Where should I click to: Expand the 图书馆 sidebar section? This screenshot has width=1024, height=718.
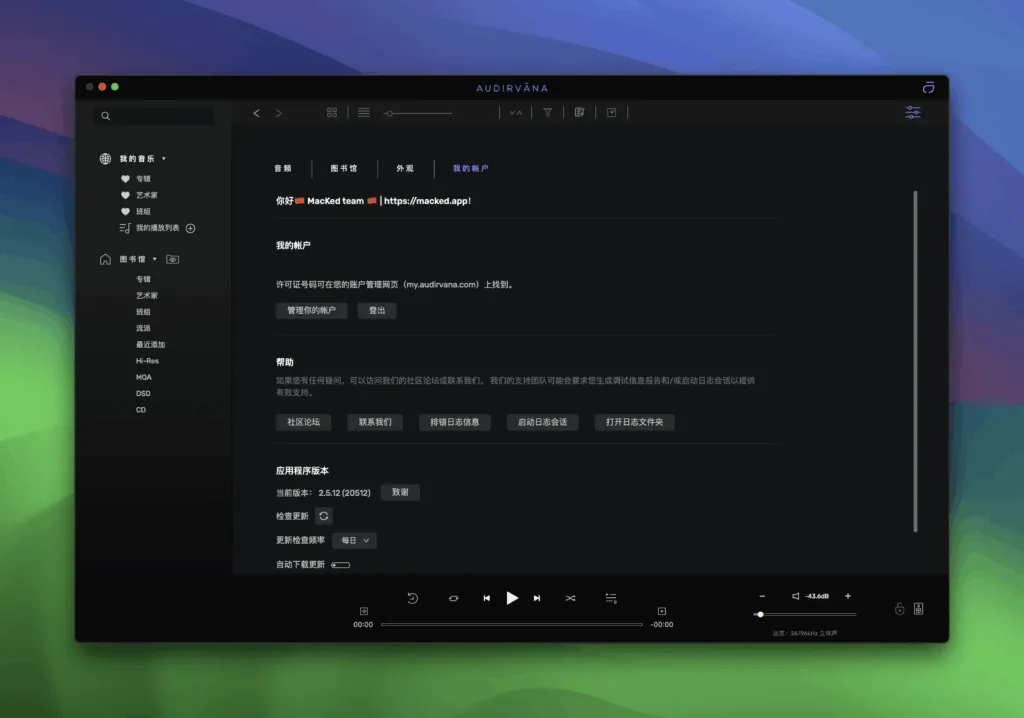tap(154, 259)
